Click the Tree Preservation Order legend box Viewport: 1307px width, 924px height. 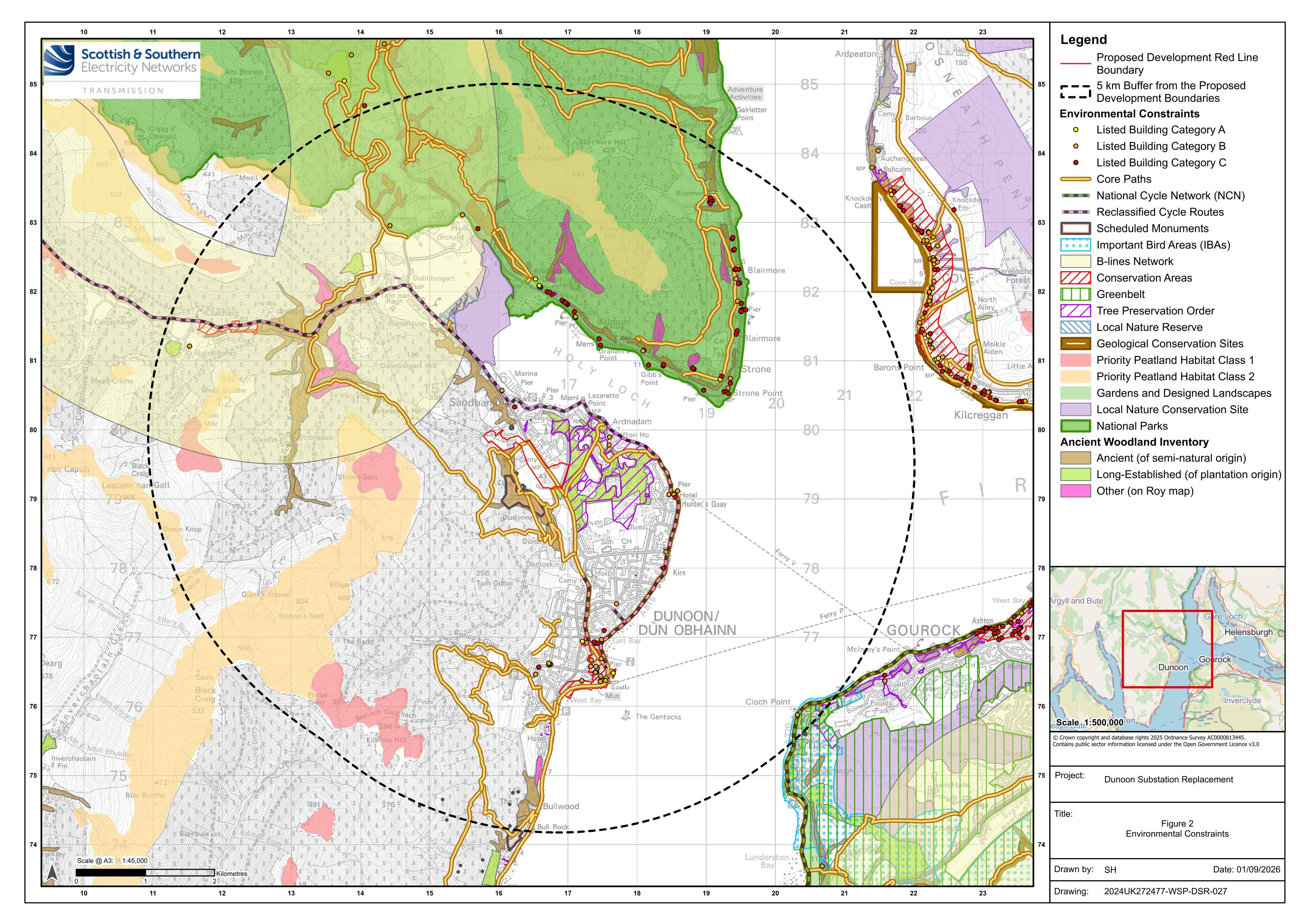[x=1075, y=311]
